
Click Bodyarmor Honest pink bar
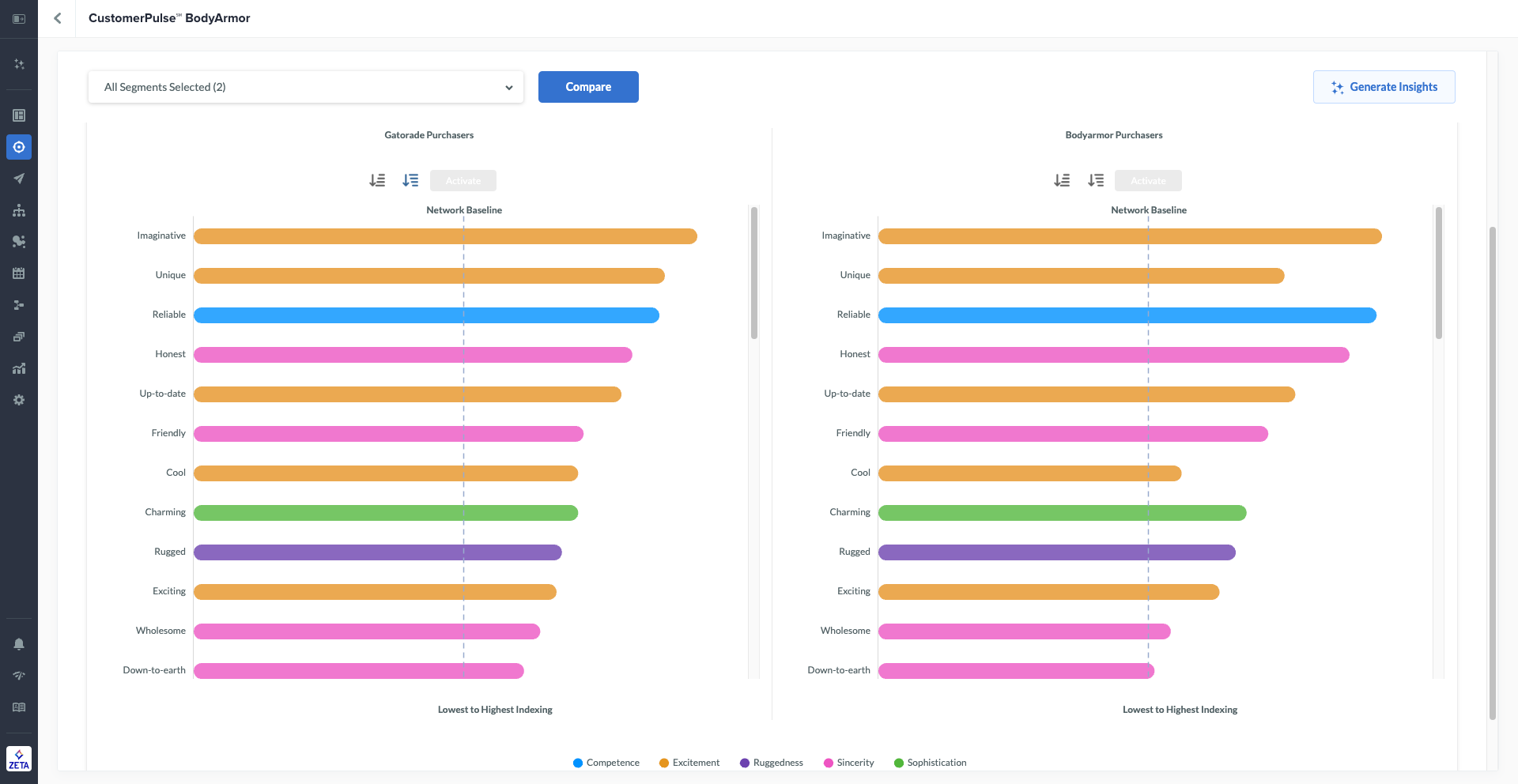tap(1114, 355)
